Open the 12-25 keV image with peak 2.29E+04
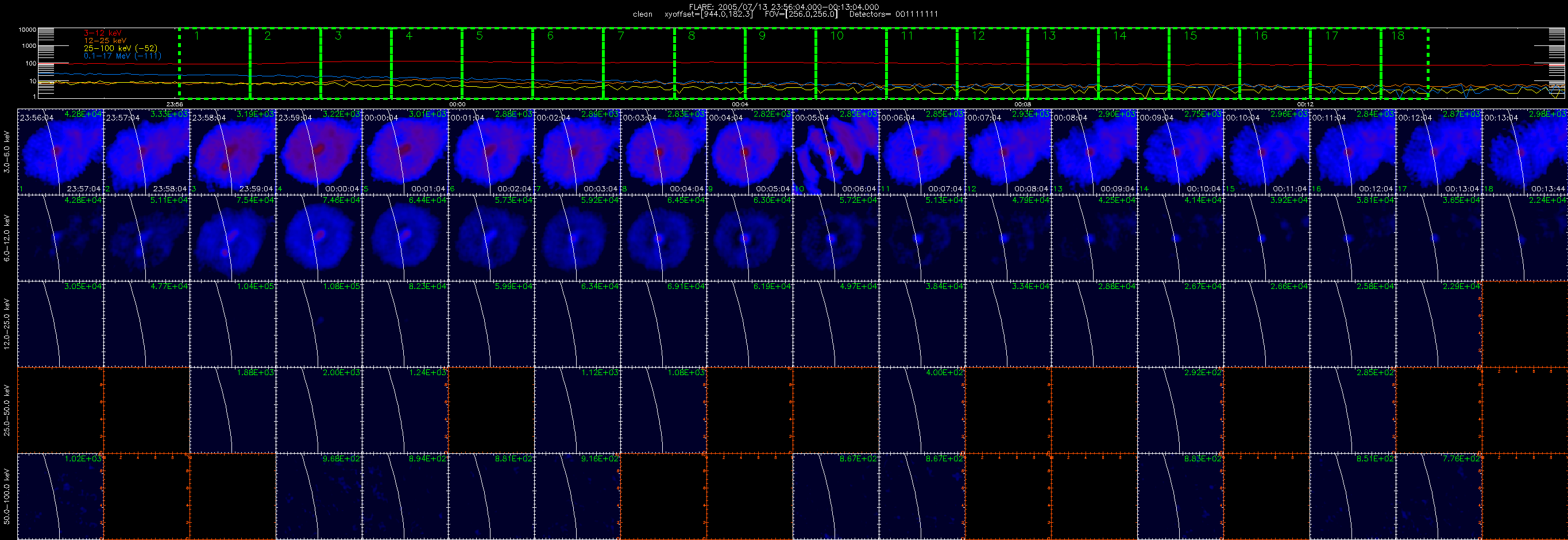The image size is (1568, 540). [x=1439, y=324]
